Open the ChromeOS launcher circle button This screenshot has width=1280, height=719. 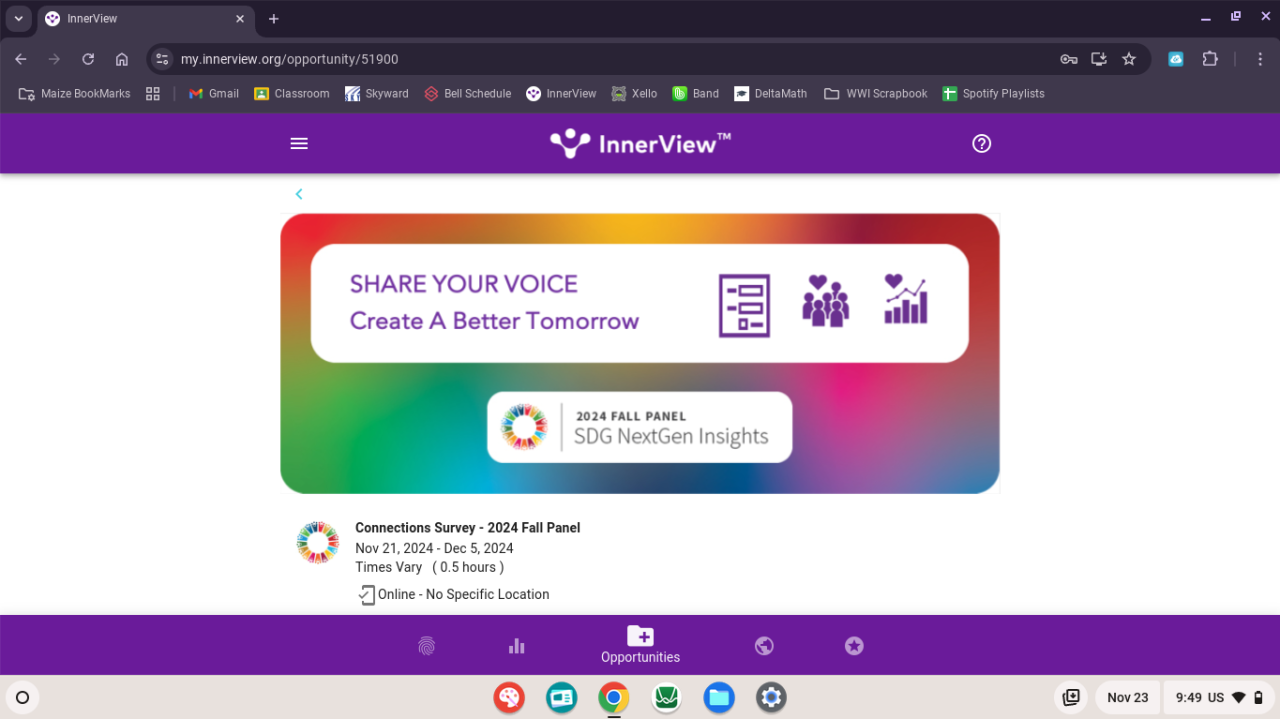coord(22,697)
